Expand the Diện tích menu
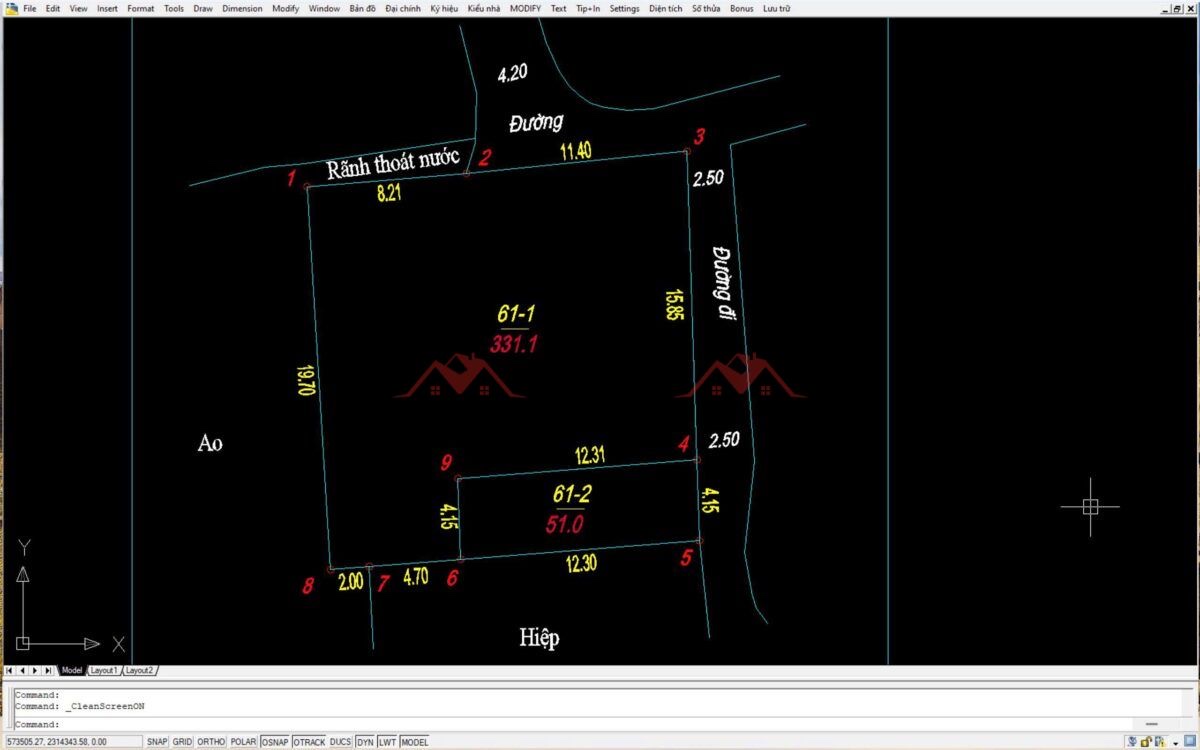Screen dimensions: 1200x750 click(665, 8)
